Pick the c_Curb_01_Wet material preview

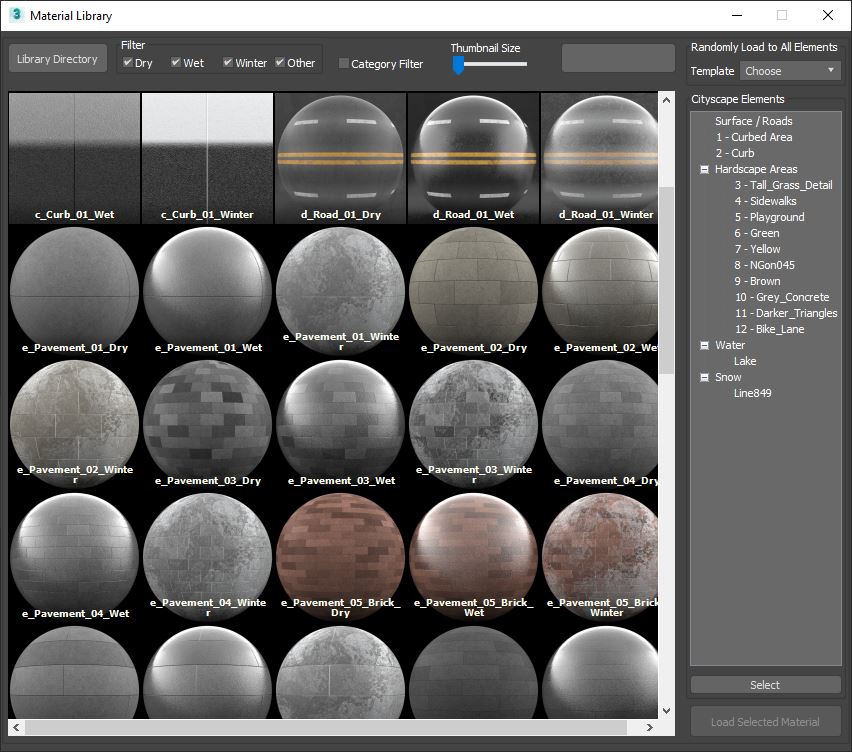(75, 158)
